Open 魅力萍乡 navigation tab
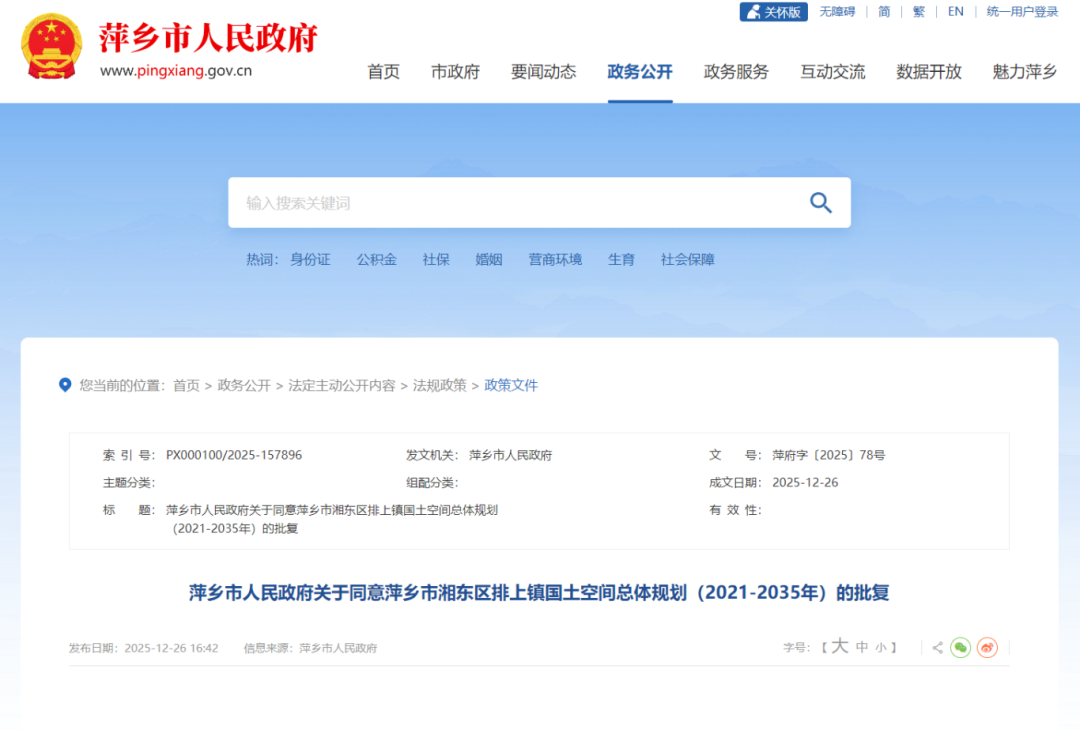1080x730 pixels. pos(1025,72)
